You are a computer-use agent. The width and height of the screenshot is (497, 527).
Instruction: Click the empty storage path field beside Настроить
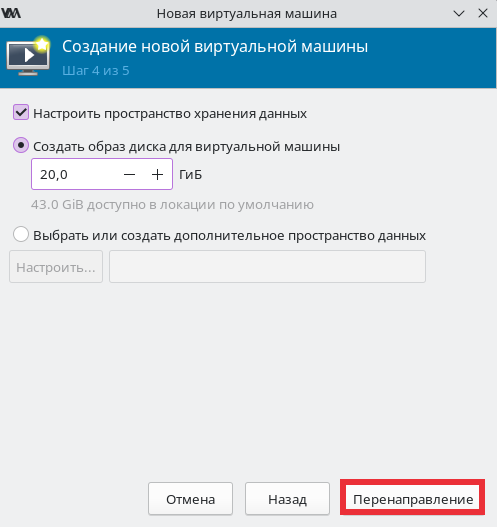(x=267, y=267)
